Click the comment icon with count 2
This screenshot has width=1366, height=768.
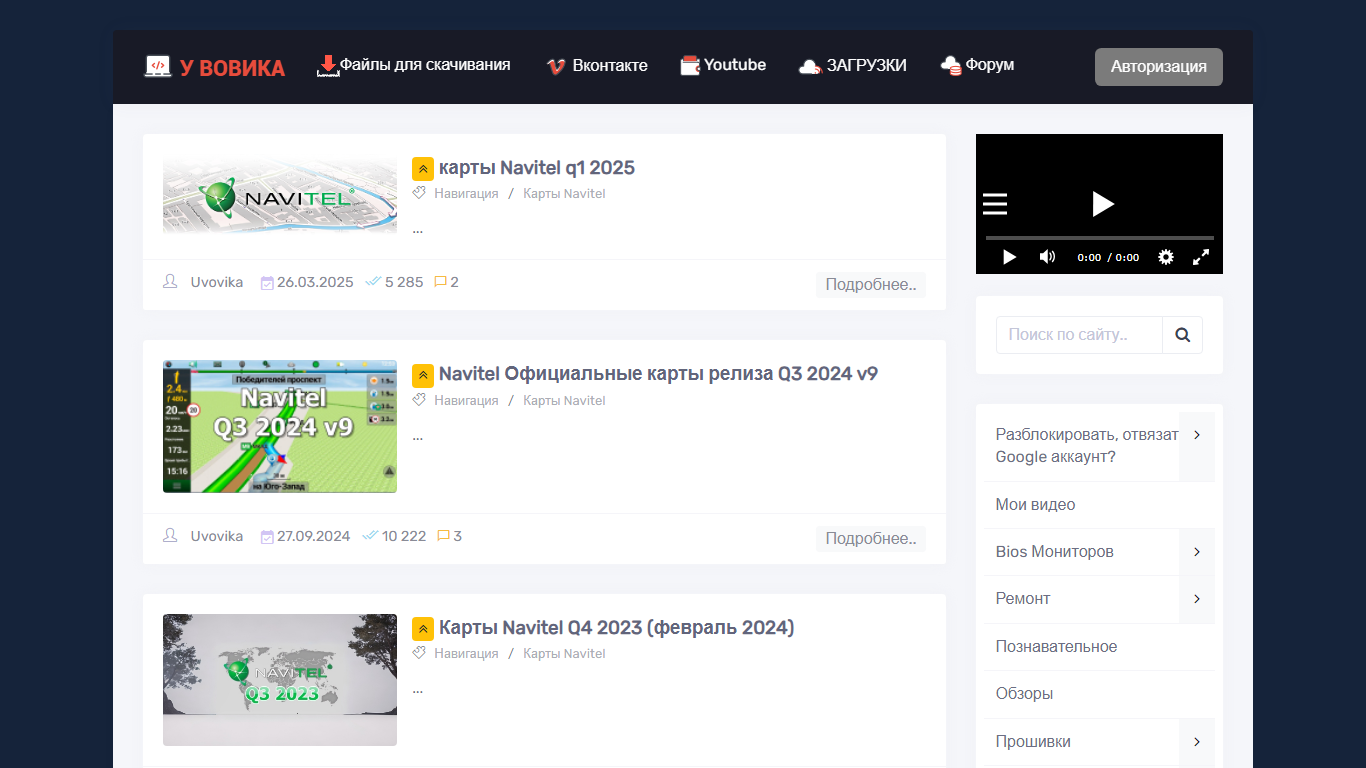(440, 282)
